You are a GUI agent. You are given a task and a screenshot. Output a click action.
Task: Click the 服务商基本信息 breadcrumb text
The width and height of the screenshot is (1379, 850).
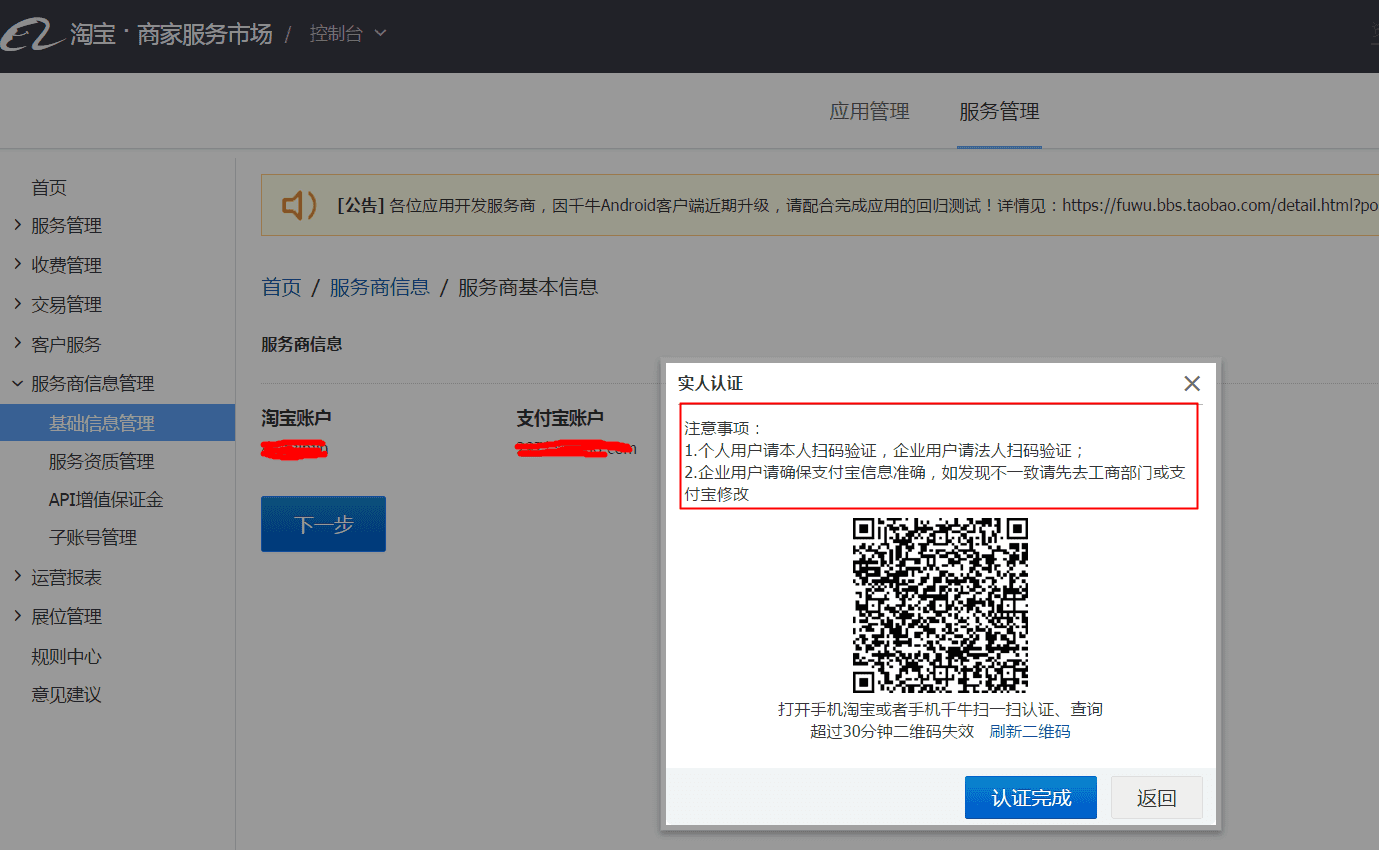click(528, 287)
